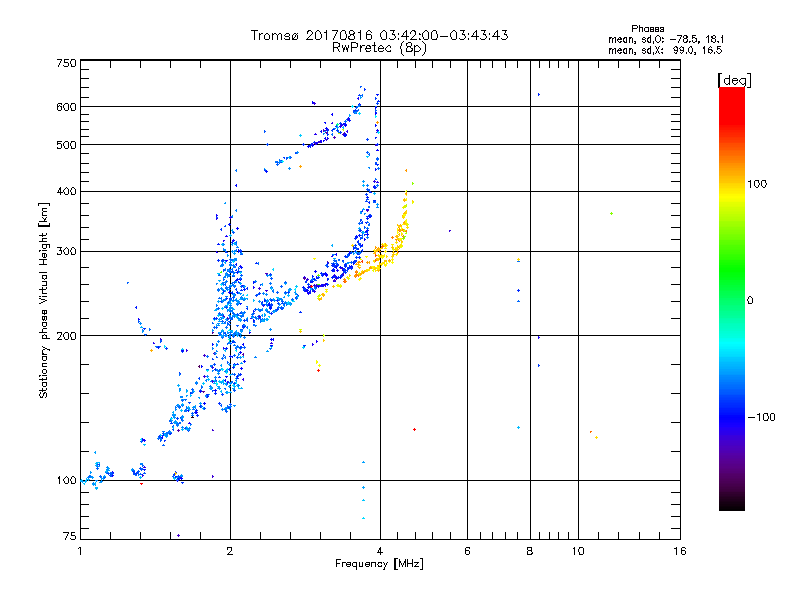Click the '6' x-axis tick label
This screenshot has width=800, height=600.
pos(467,551)
